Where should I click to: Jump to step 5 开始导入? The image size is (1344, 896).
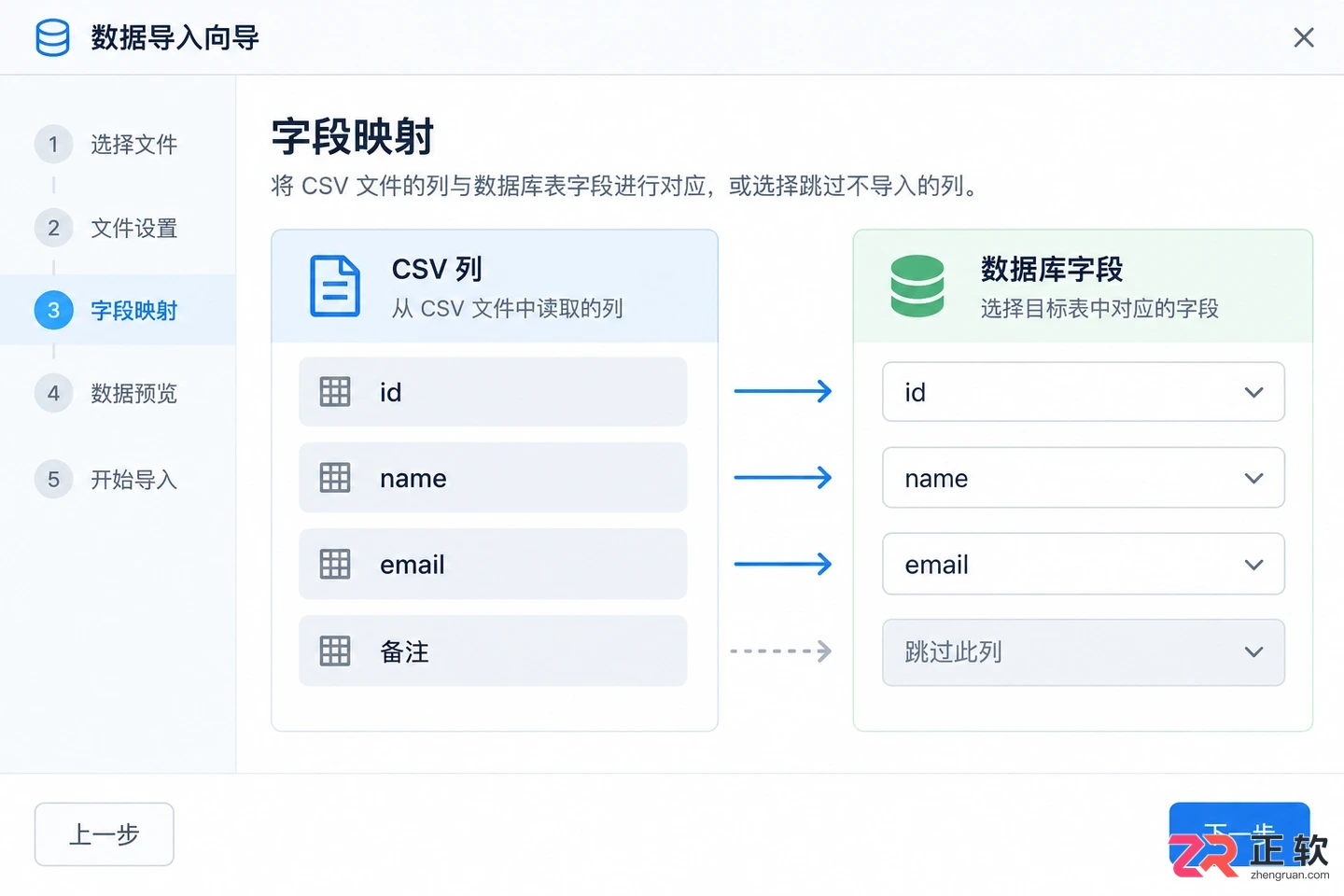(x=106, y=479)
